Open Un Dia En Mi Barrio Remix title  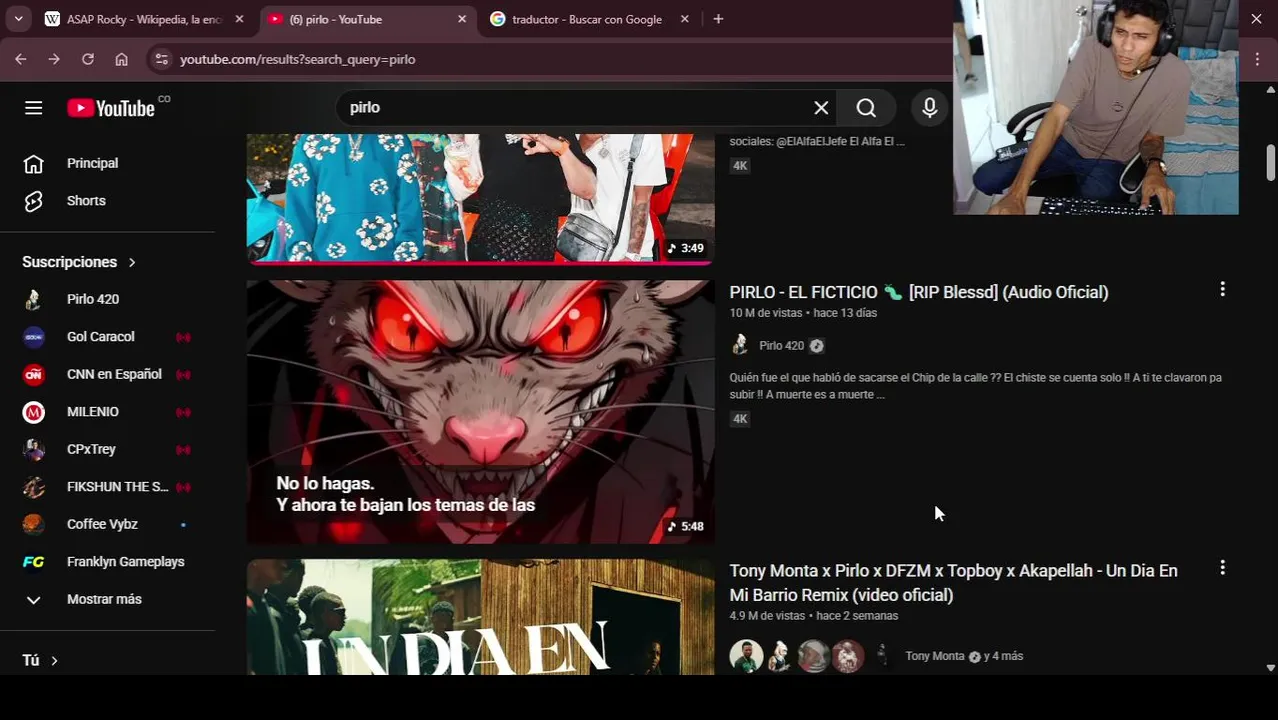tap(953, 583)
